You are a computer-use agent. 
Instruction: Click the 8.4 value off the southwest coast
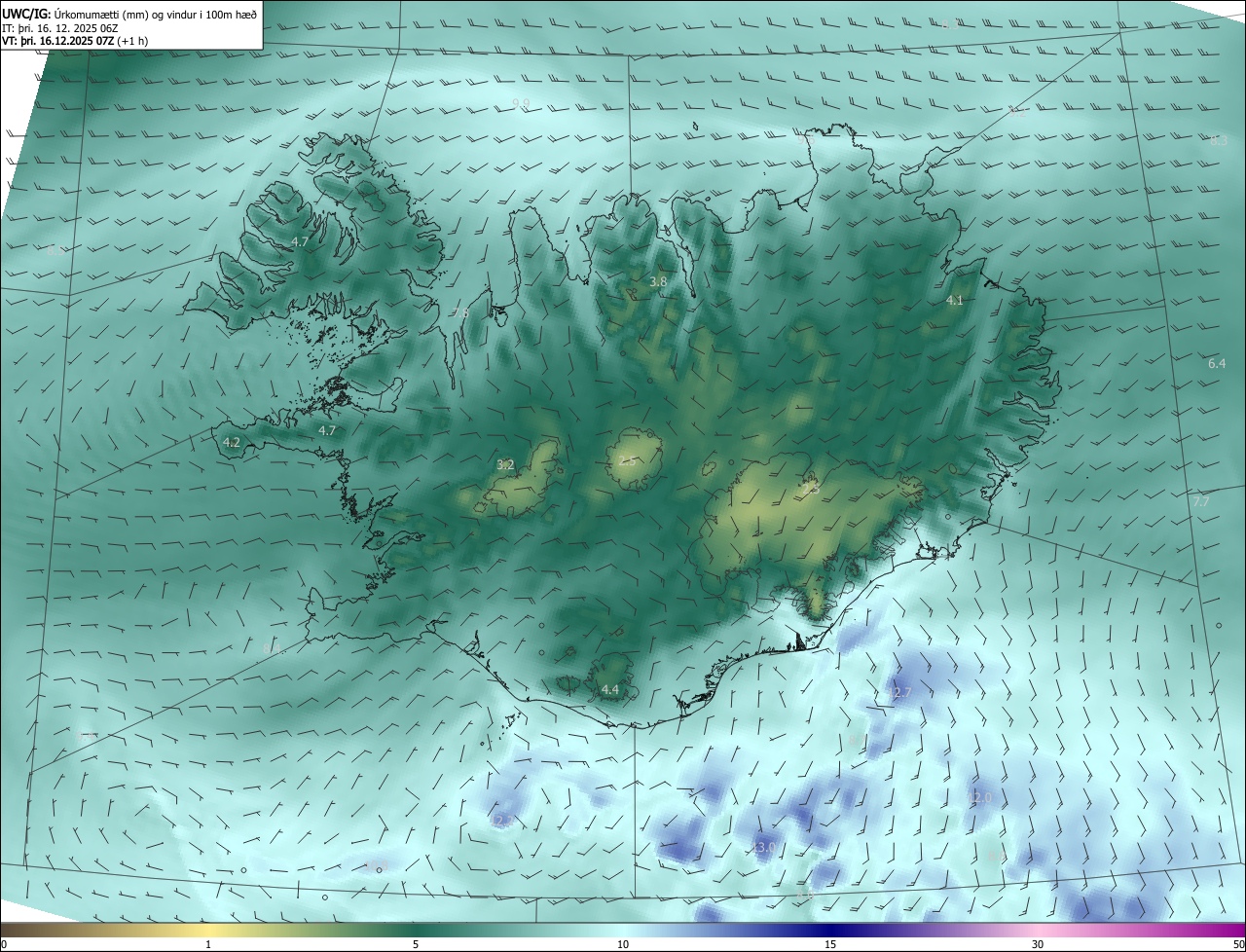(272, 648)
